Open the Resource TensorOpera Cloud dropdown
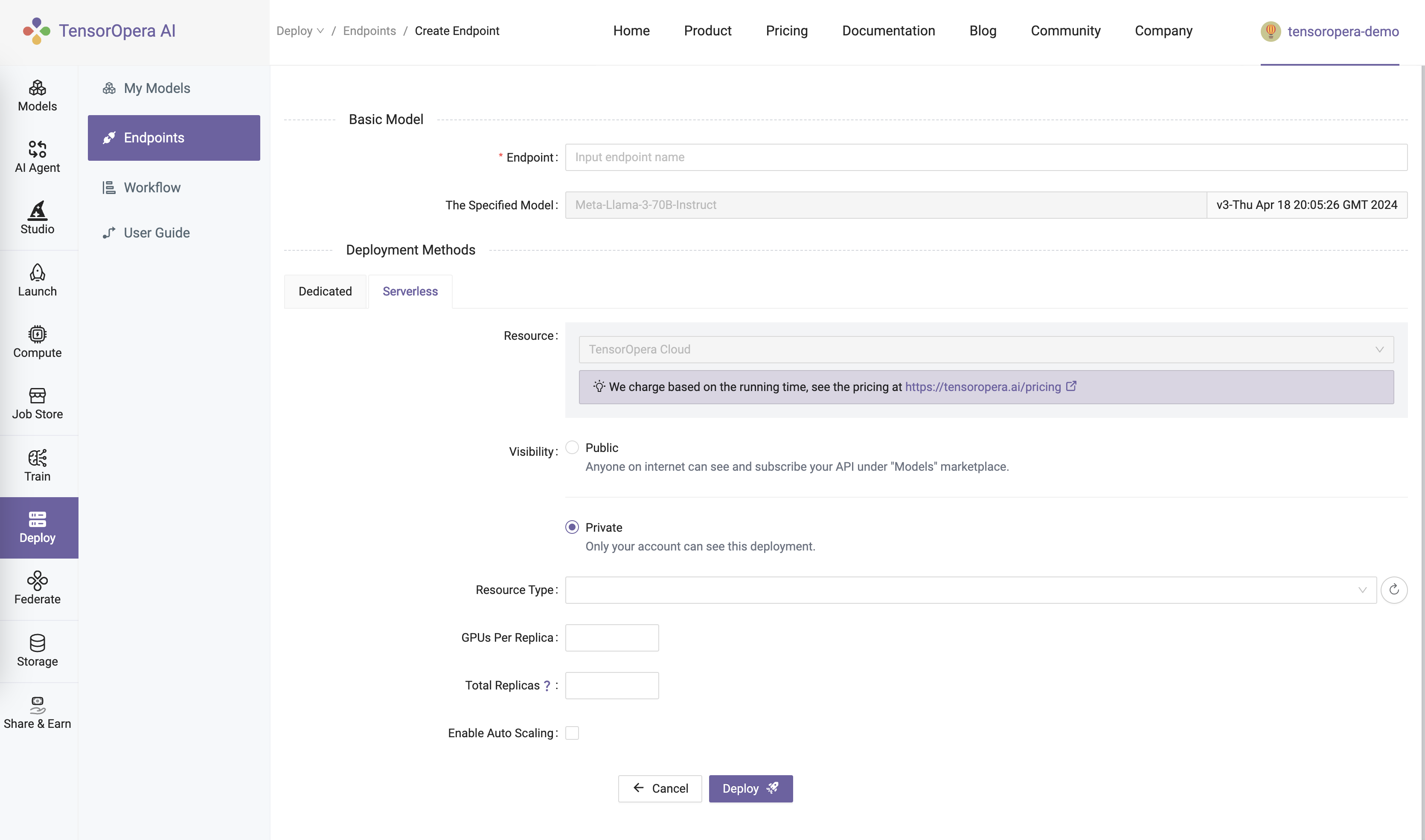 click(x=985, y=349)
